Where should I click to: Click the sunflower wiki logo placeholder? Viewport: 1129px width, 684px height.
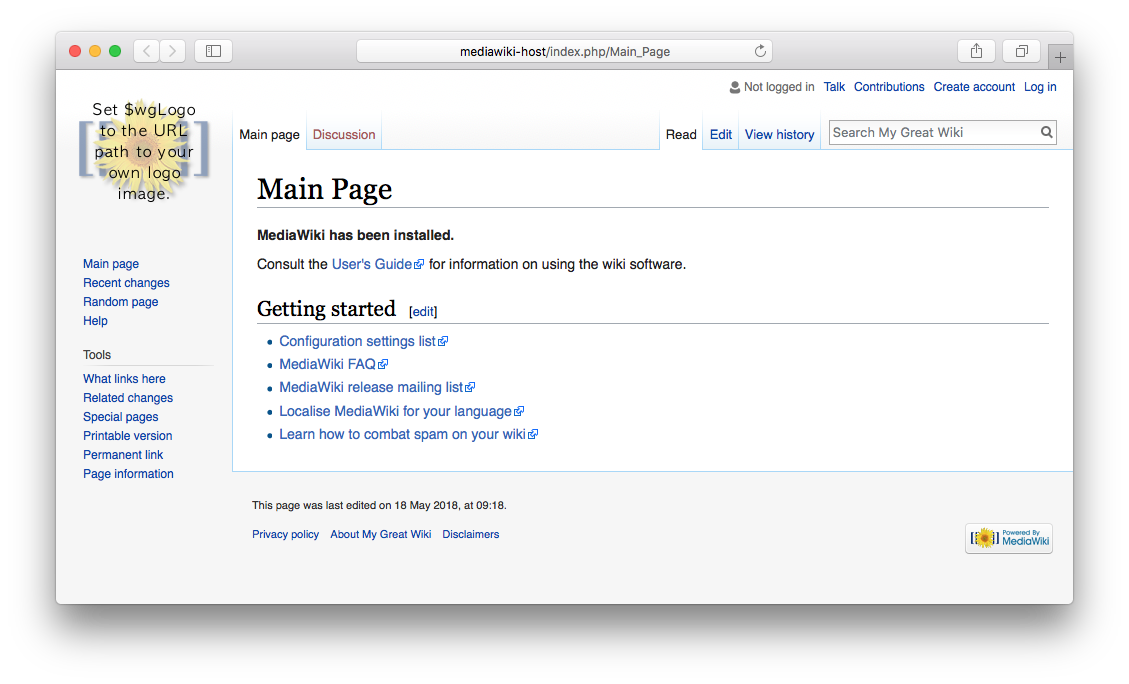click(x=143, y=150)
